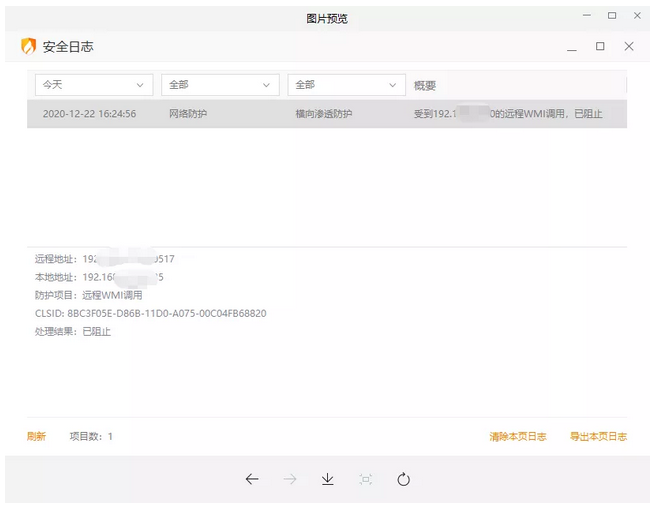The width and height of the screenshot is (656, 516).
Task: Click the actual-size icon in bottom toolbar
Action: 365,479
